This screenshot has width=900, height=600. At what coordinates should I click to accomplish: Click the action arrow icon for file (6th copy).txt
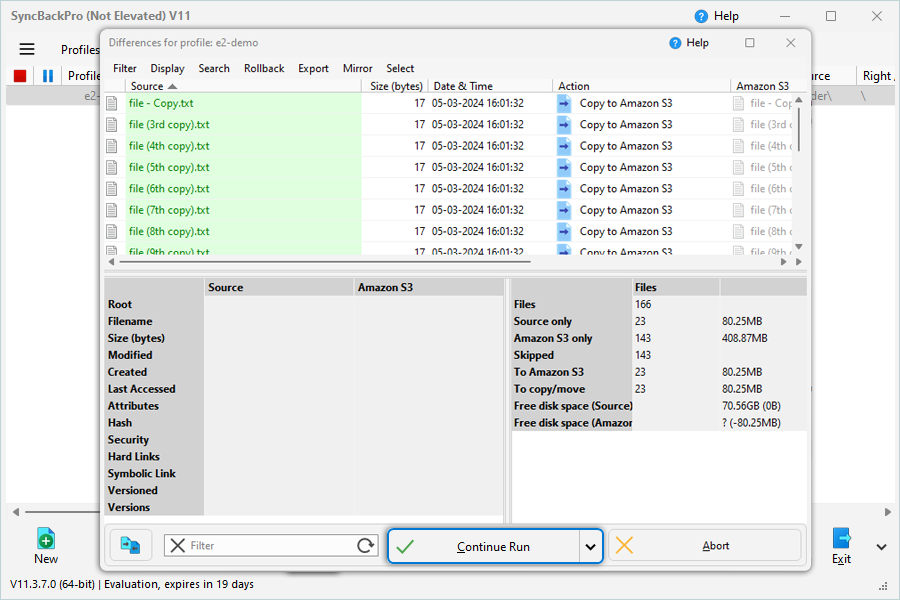pos(564,189)
